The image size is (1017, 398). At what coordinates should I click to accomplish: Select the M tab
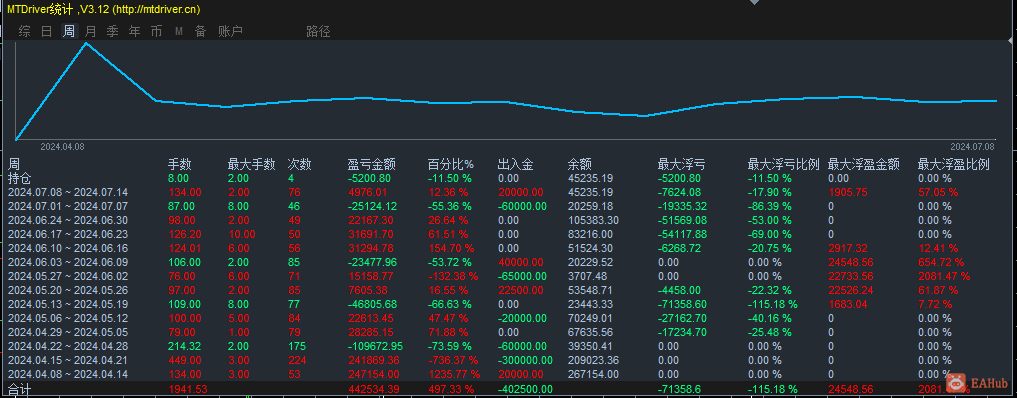click(178, 31)
